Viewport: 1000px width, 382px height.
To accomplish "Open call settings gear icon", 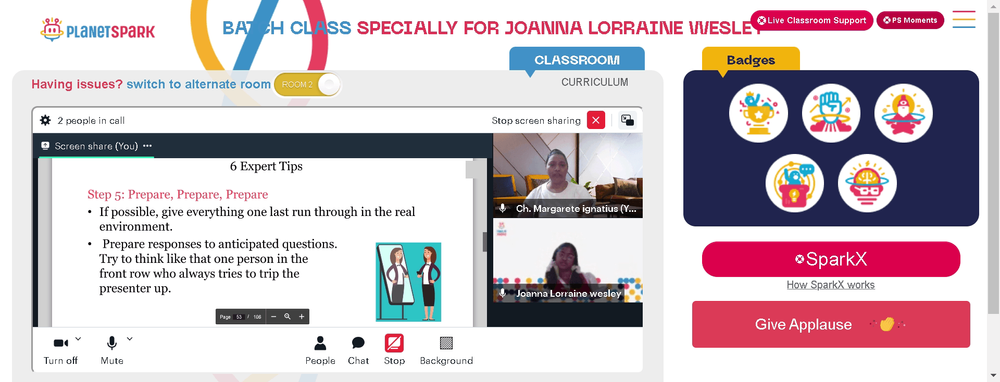I will (x=45, y=120).
